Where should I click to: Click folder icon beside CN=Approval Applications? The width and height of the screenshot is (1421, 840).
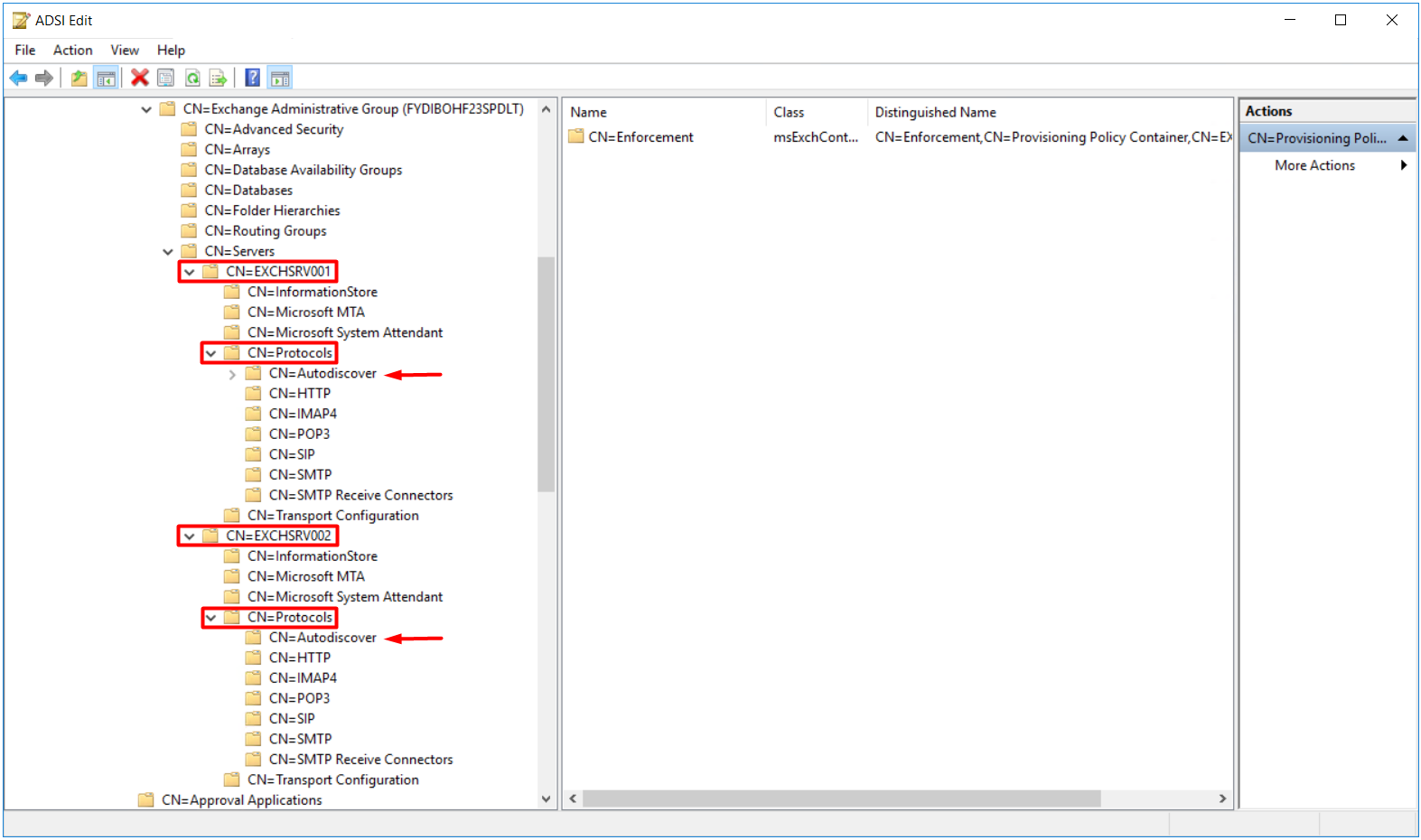(x=145, y=799)
